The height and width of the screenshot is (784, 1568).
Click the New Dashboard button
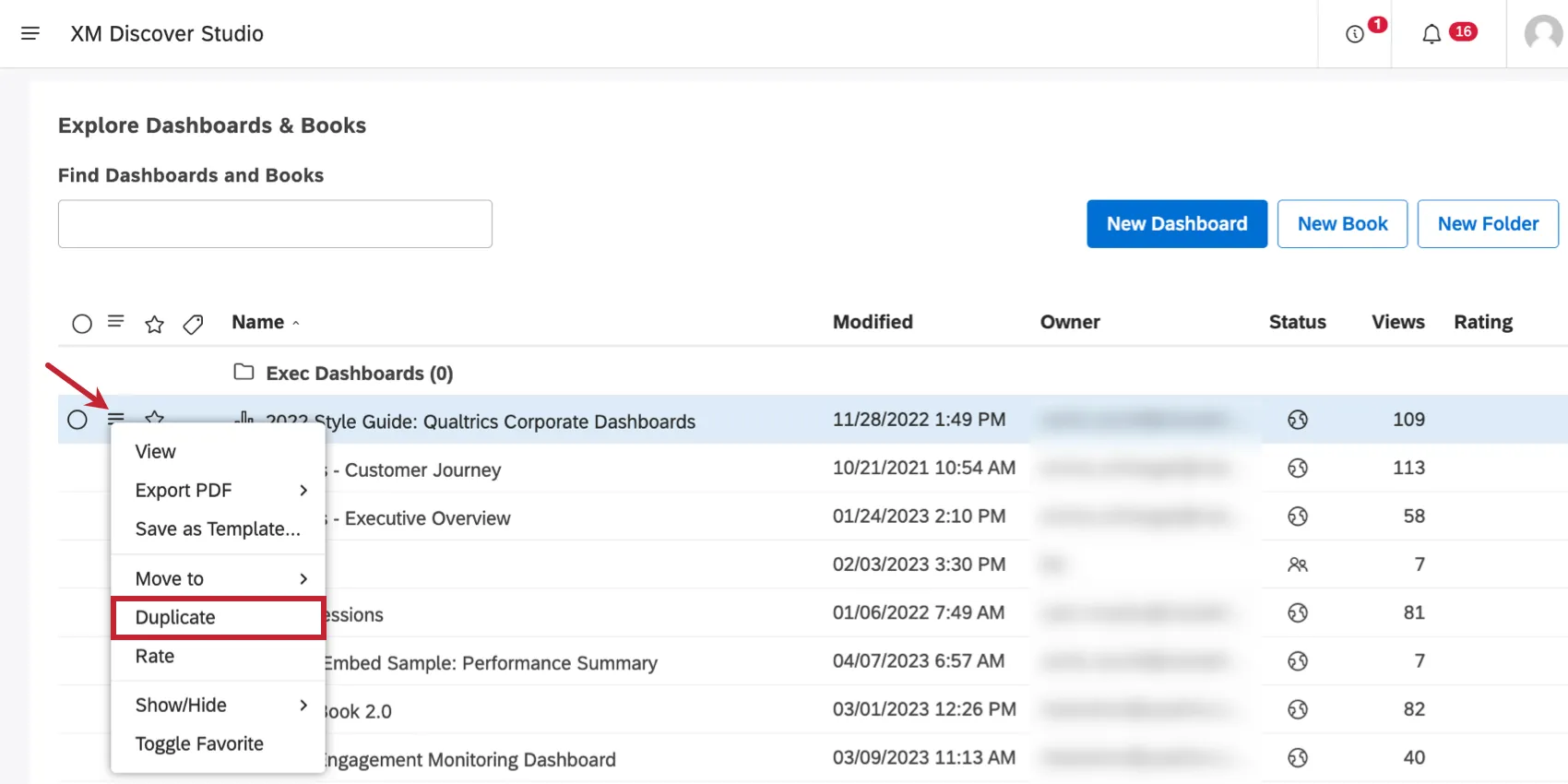click(1176, 224)
